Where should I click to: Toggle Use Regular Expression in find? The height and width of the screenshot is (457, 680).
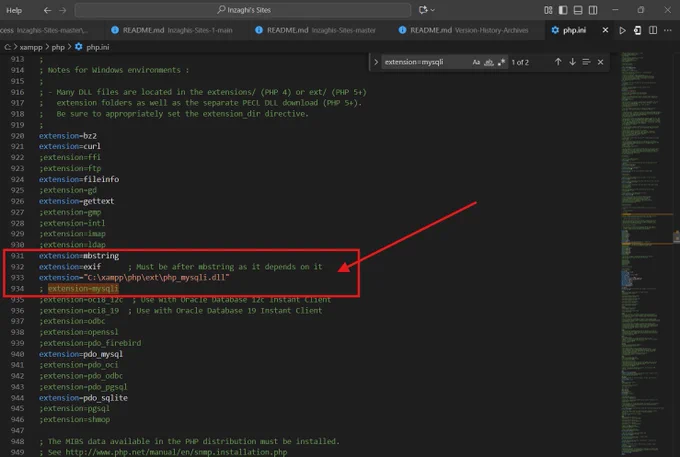501,62
